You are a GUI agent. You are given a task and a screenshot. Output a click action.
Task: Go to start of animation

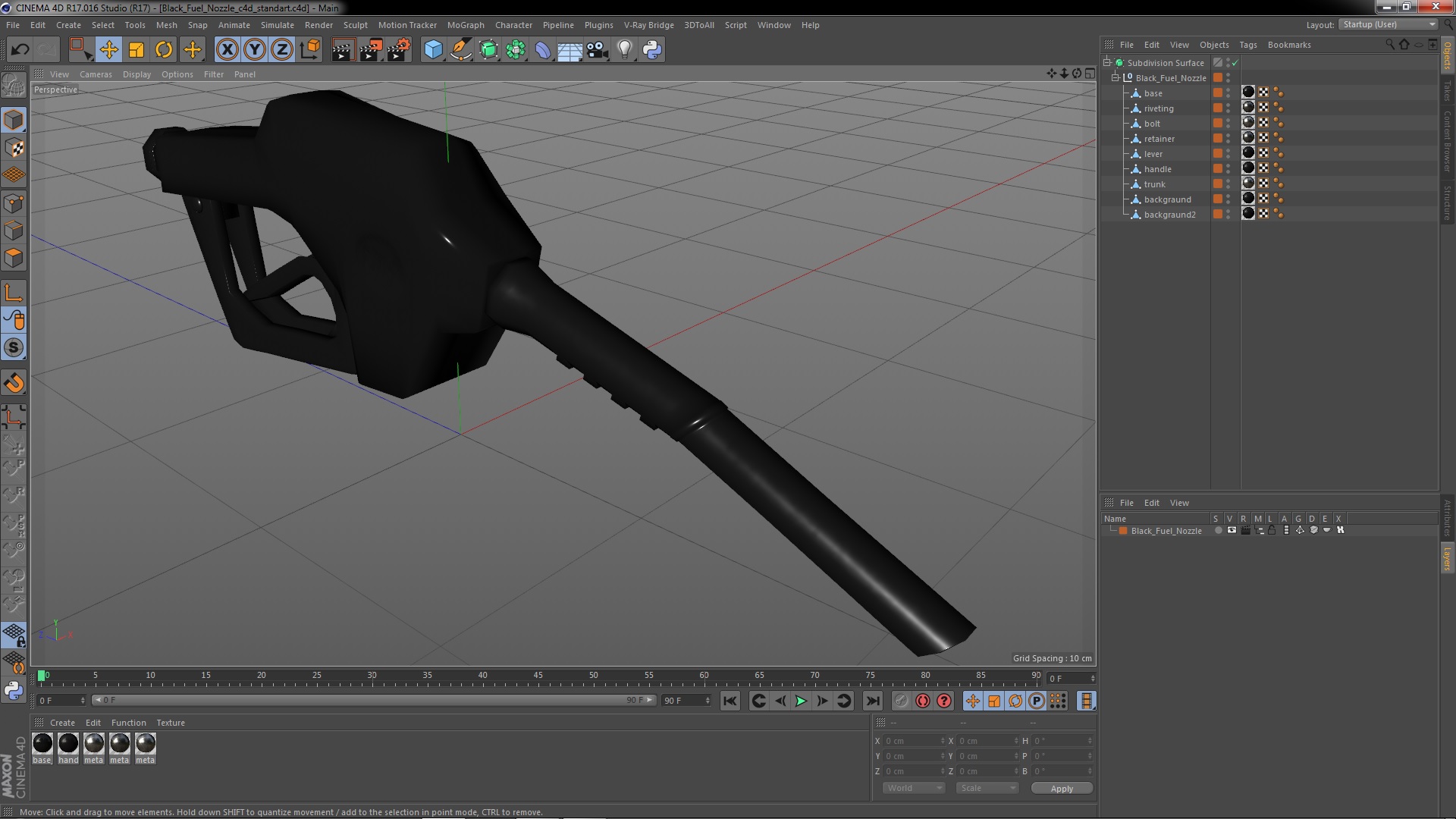click(730, 701)
